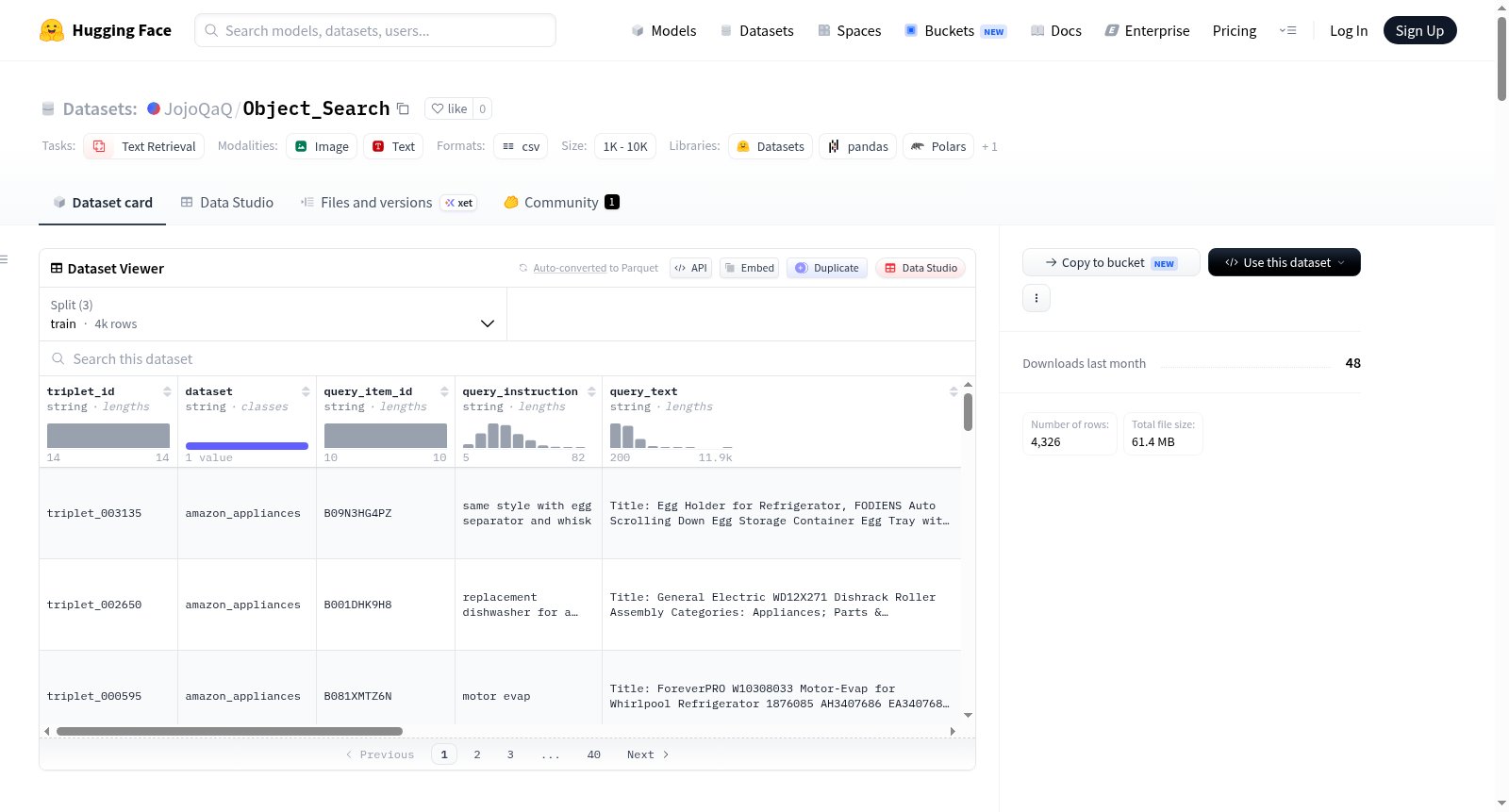Open Enterprise in the top navigation
Image resolution: width=1509 pixels, height=812 pixels.
pyautogui.click(x=1148, y=31)
